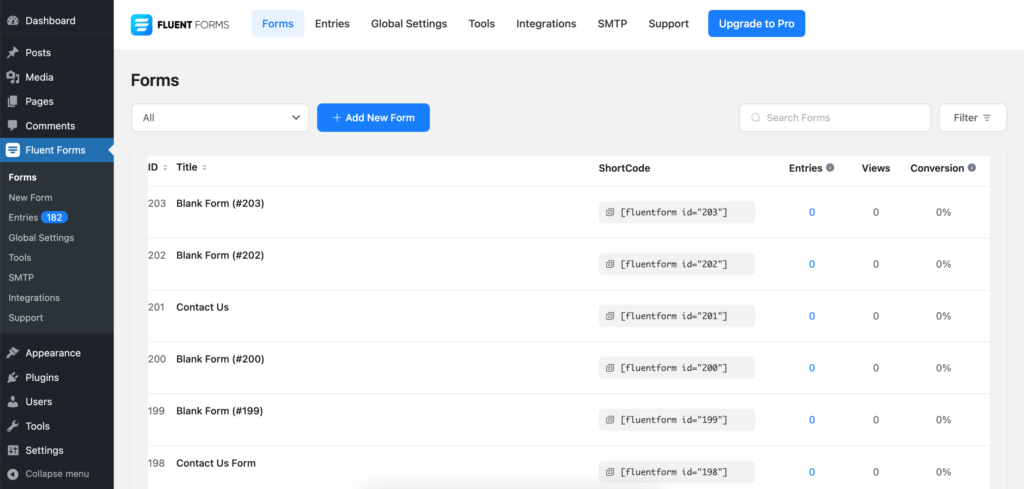Click the 0% conversion for form 198
The width and height of the screenshot is (1024, 489).
point(943,472)
